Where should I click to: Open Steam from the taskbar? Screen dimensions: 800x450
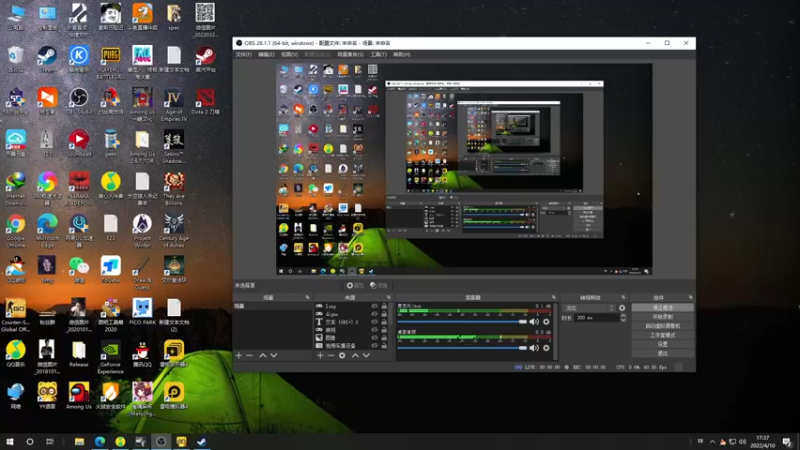(x=202, y=441)
